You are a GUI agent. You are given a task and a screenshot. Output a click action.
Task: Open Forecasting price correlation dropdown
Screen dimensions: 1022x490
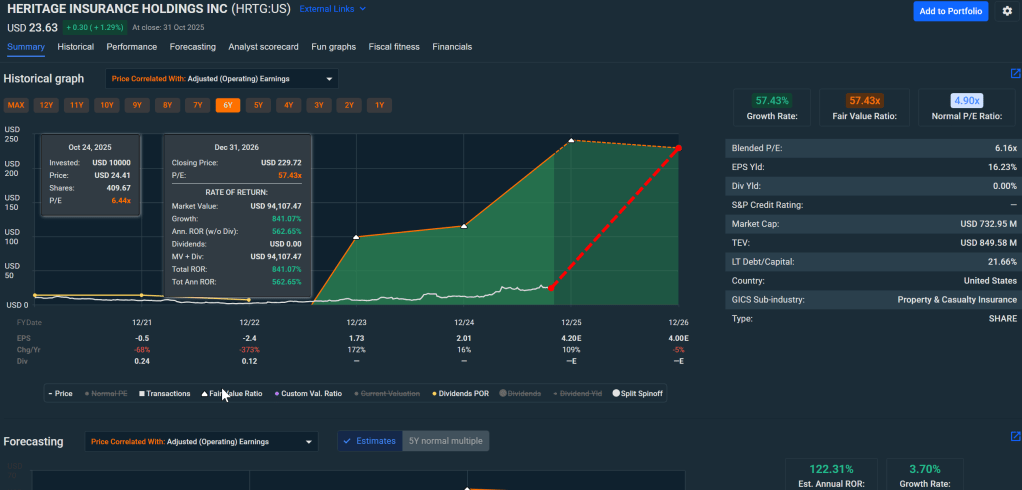coord(201,441)
